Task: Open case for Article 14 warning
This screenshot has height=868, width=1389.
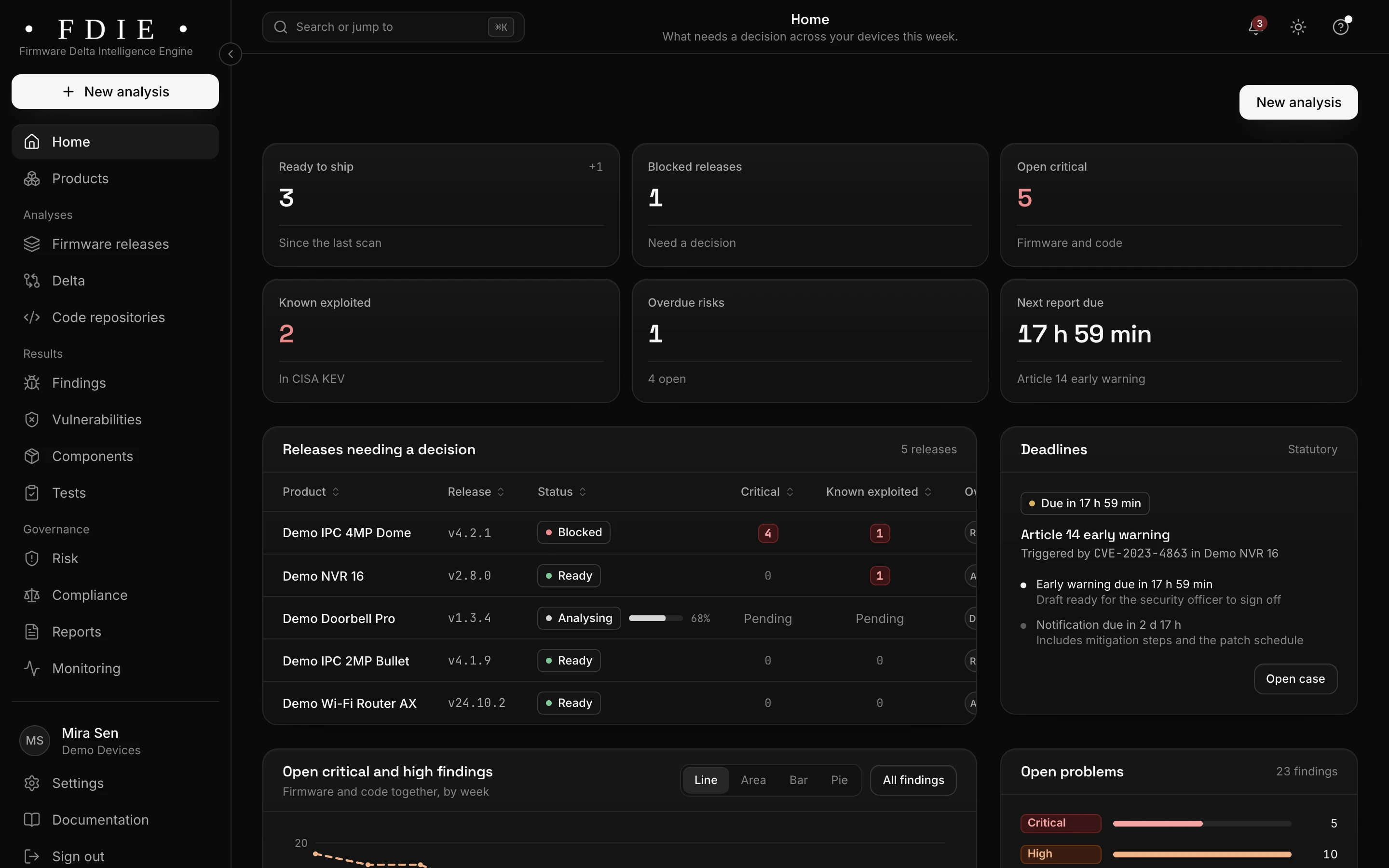Action: pos(1295,679)
